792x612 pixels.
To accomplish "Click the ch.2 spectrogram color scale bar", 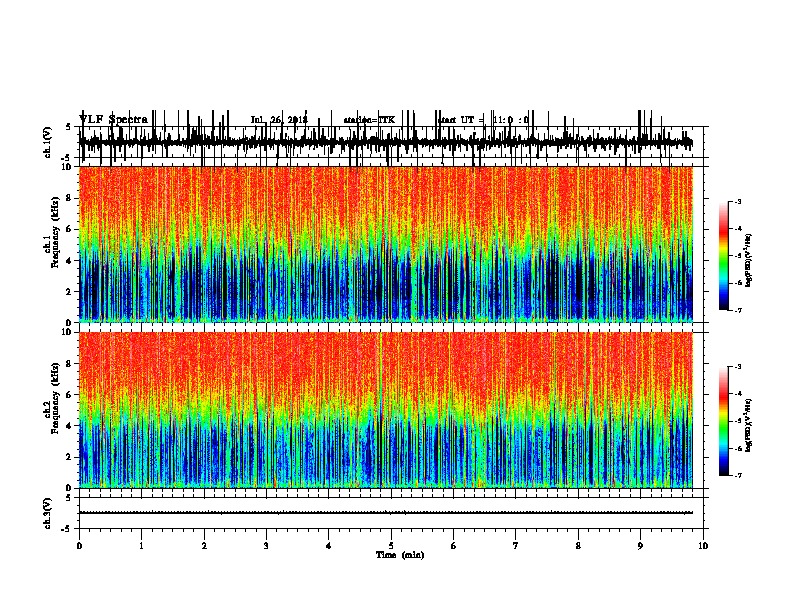I will click(x=723, y=421).
